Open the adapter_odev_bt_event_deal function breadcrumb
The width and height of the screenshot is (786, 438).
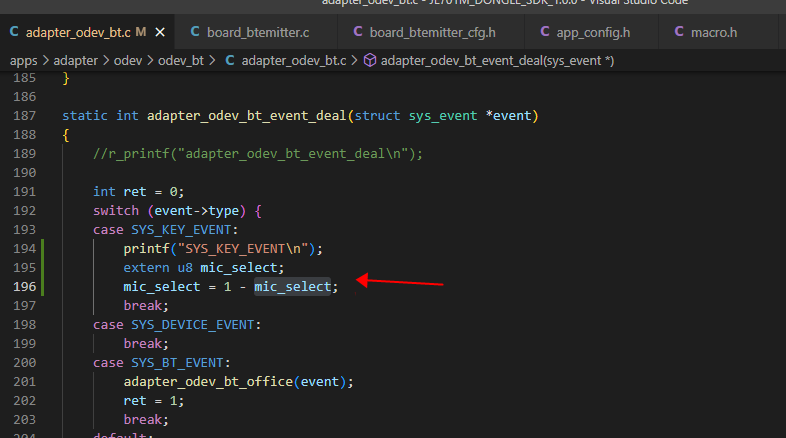[x=497, y=61]
